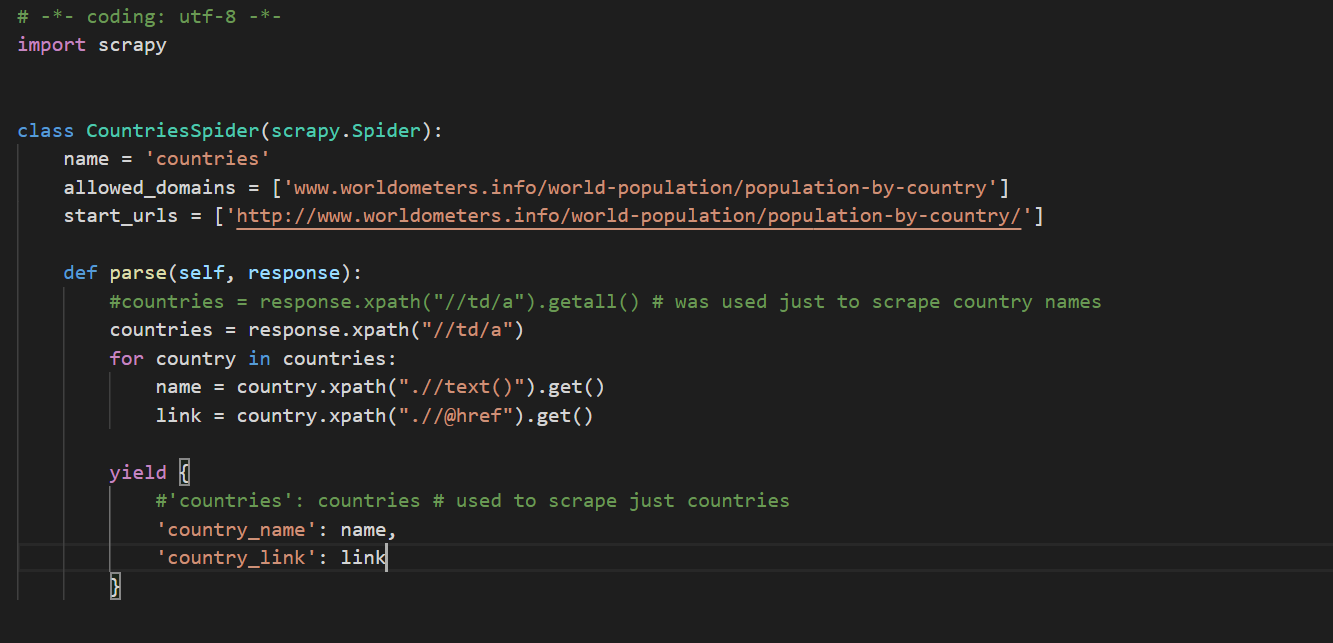This screenshot has height=643, width=1333.
Task: Click the yield keyword
Action: [x=137, y=471]
